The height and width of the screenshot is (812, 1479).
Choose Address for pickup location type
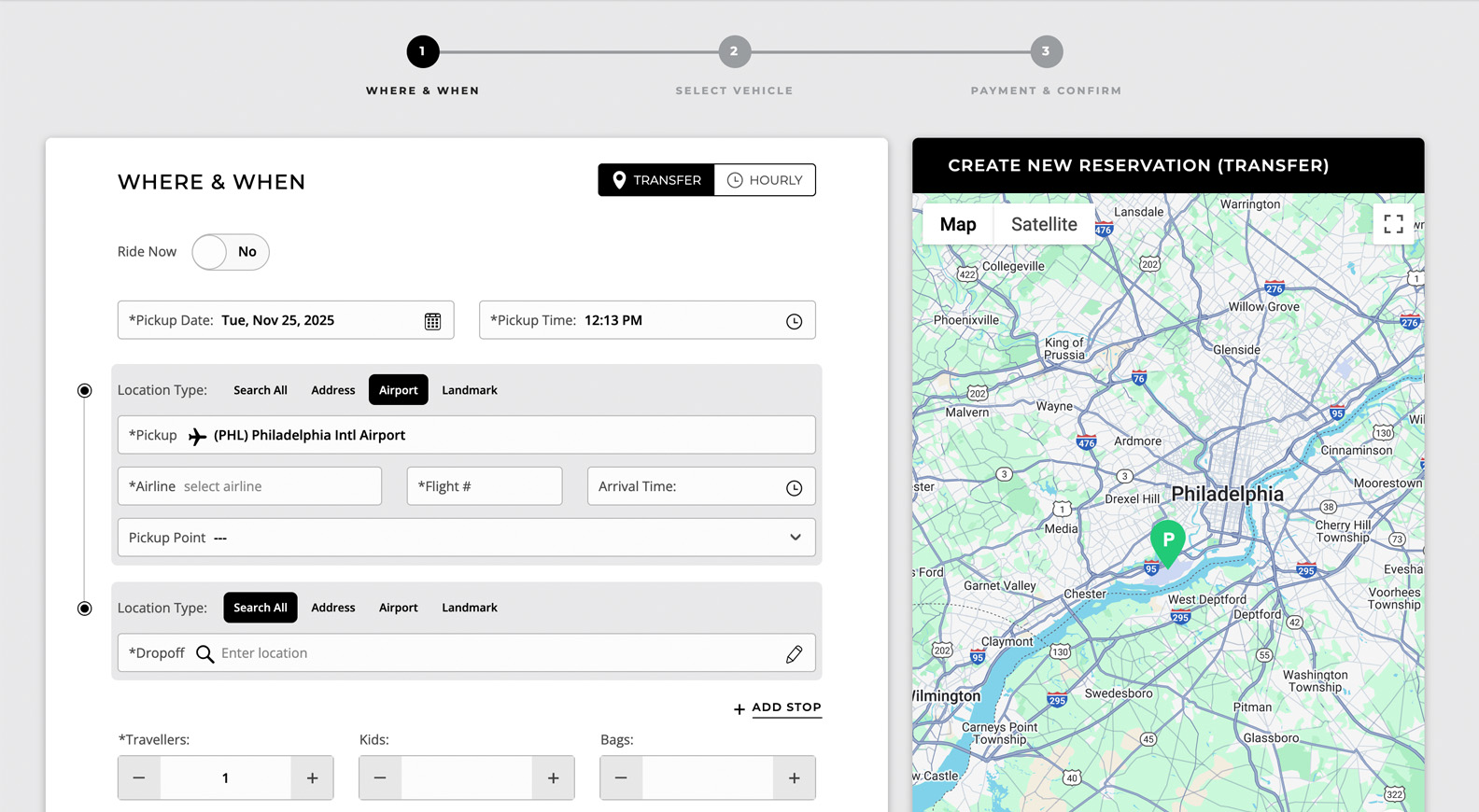click(x=333, y=390)
